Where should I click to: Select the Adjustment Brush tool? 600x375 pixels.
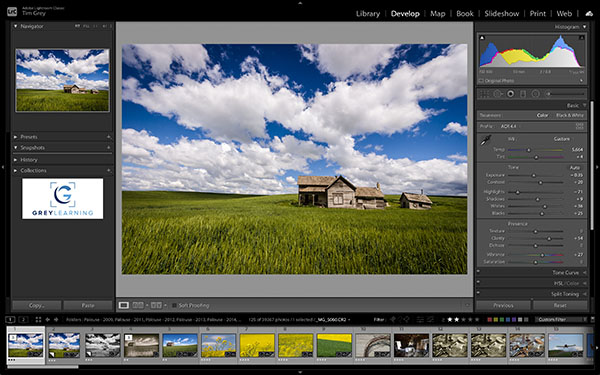[548, 94]
